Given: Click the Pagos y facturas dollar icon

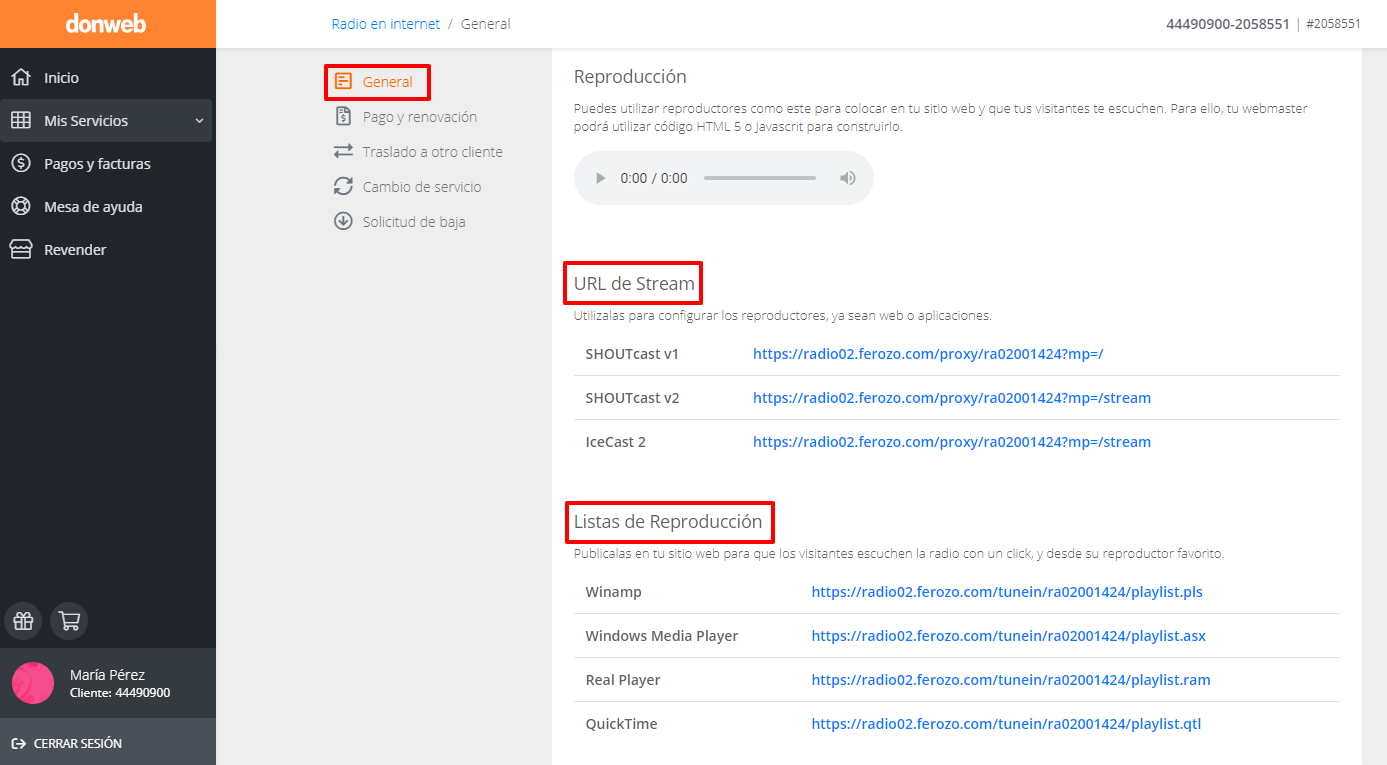Looking at the screenshot, I should (x=20, y=163).
